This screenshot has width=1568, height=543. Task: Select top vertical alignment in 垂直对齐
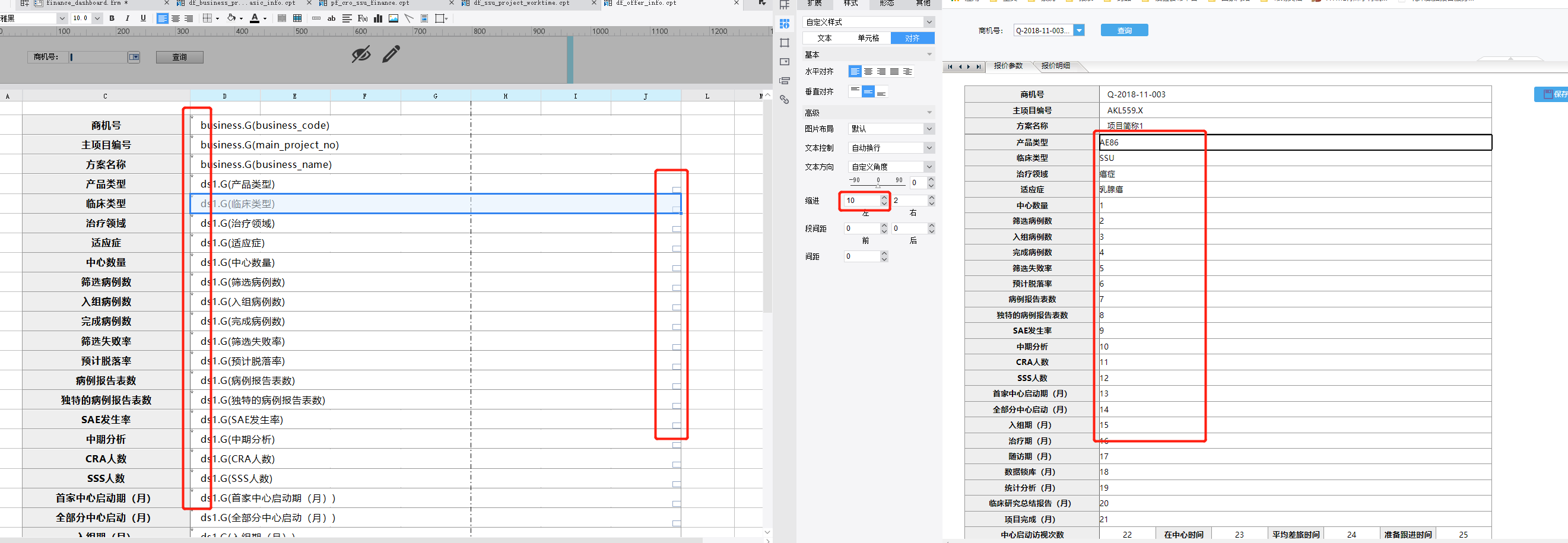coord(855,91)
